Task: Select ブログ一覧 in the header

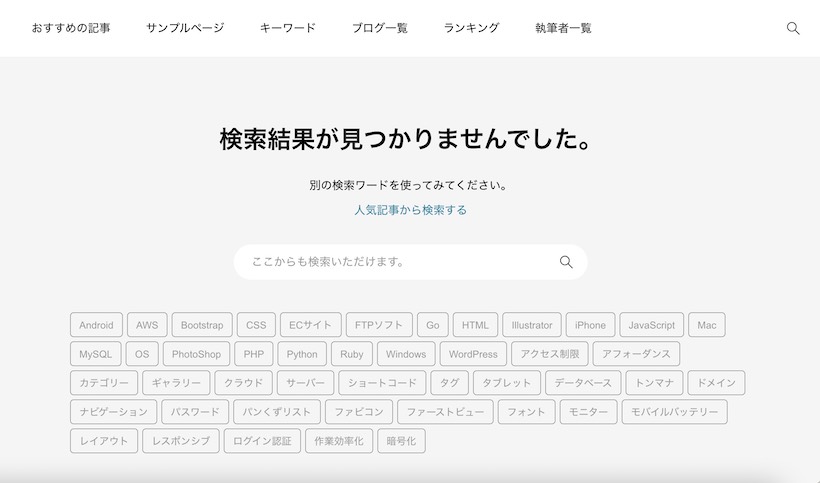Action: 380,28
